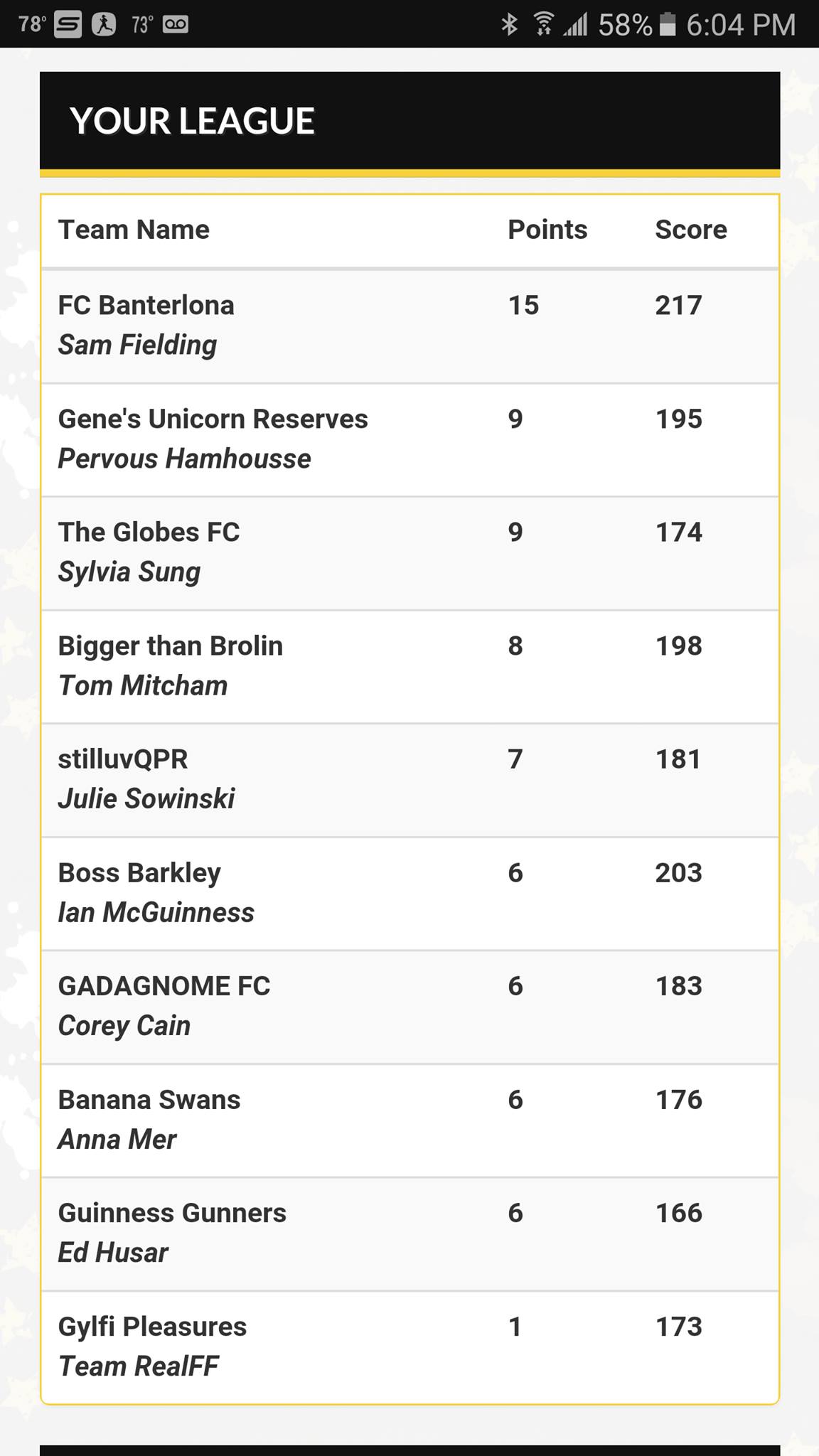Open Gylfi Pleasures team entry

click(410, 1347)
